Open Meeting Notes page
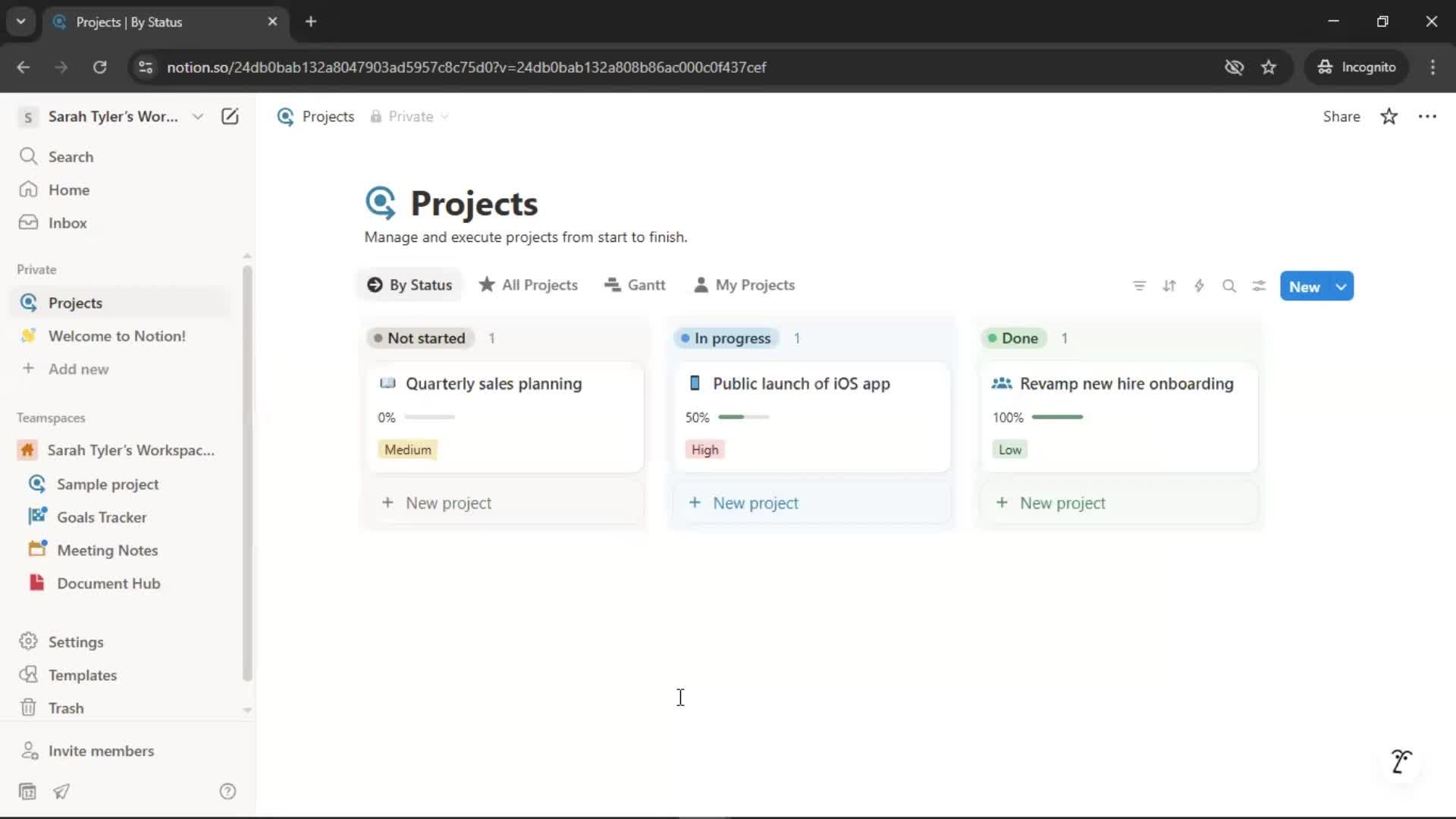The width and height of the screenshot is (1456, 819). [121, 550]
